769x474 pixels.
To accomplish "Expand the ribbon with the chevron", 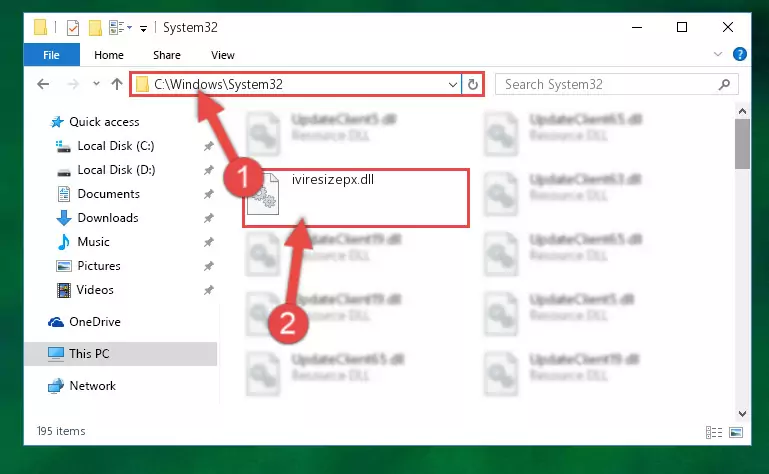I will click(718, 54).
